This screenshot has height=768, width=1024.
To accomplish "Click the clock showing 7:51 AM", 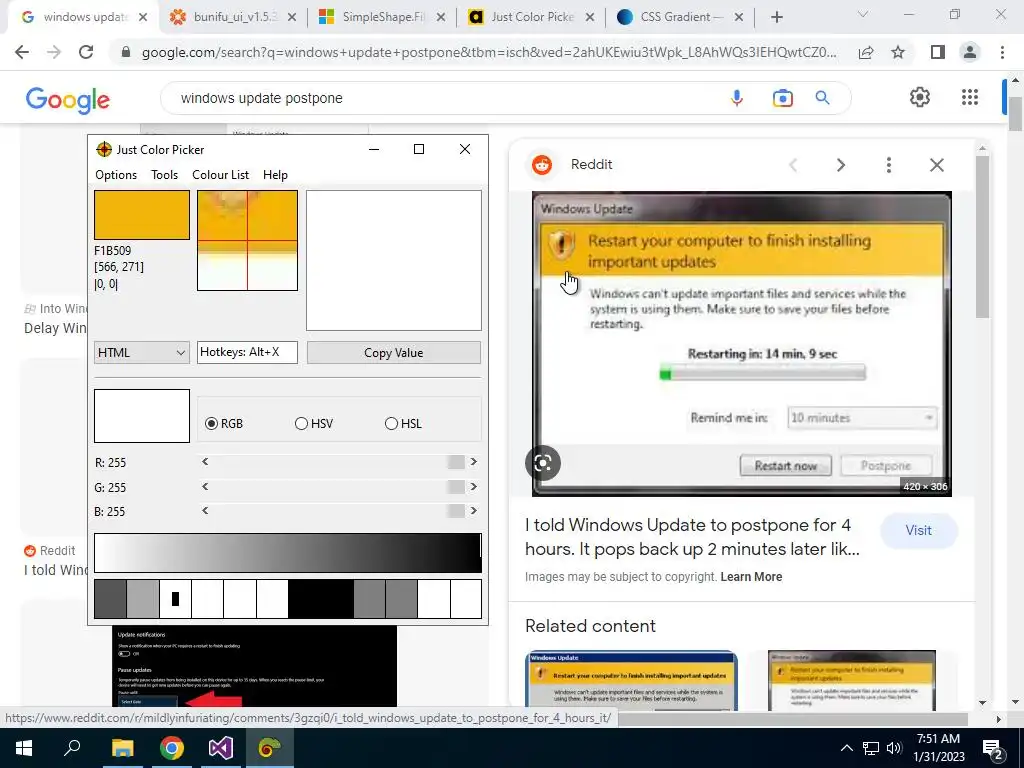I will coord(938,739).
